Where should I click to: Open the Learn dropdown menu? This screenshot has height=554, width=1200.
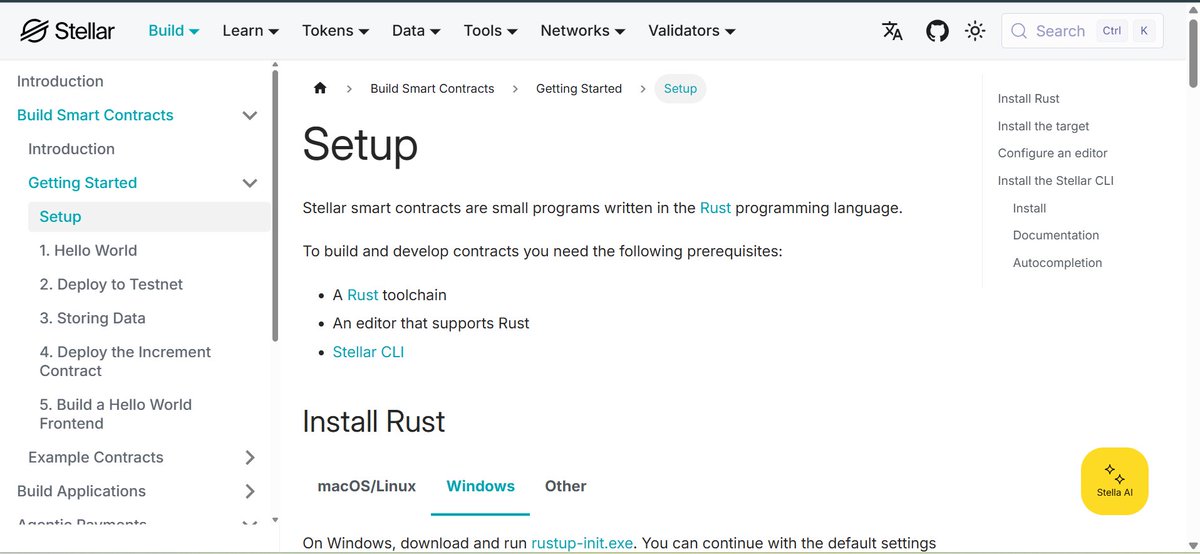click(x=251, y=31)
